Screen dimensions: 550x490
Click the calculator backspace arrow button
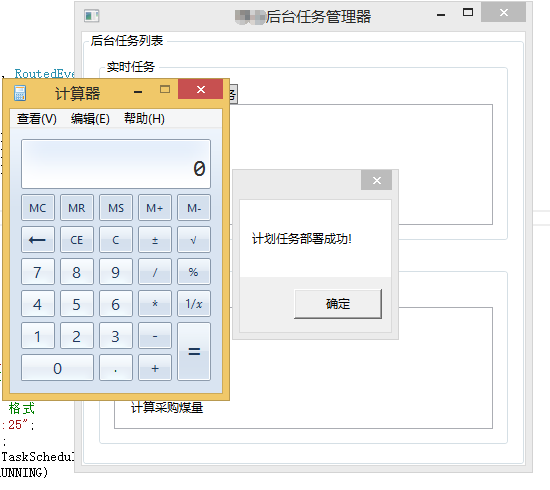[38, 240]
